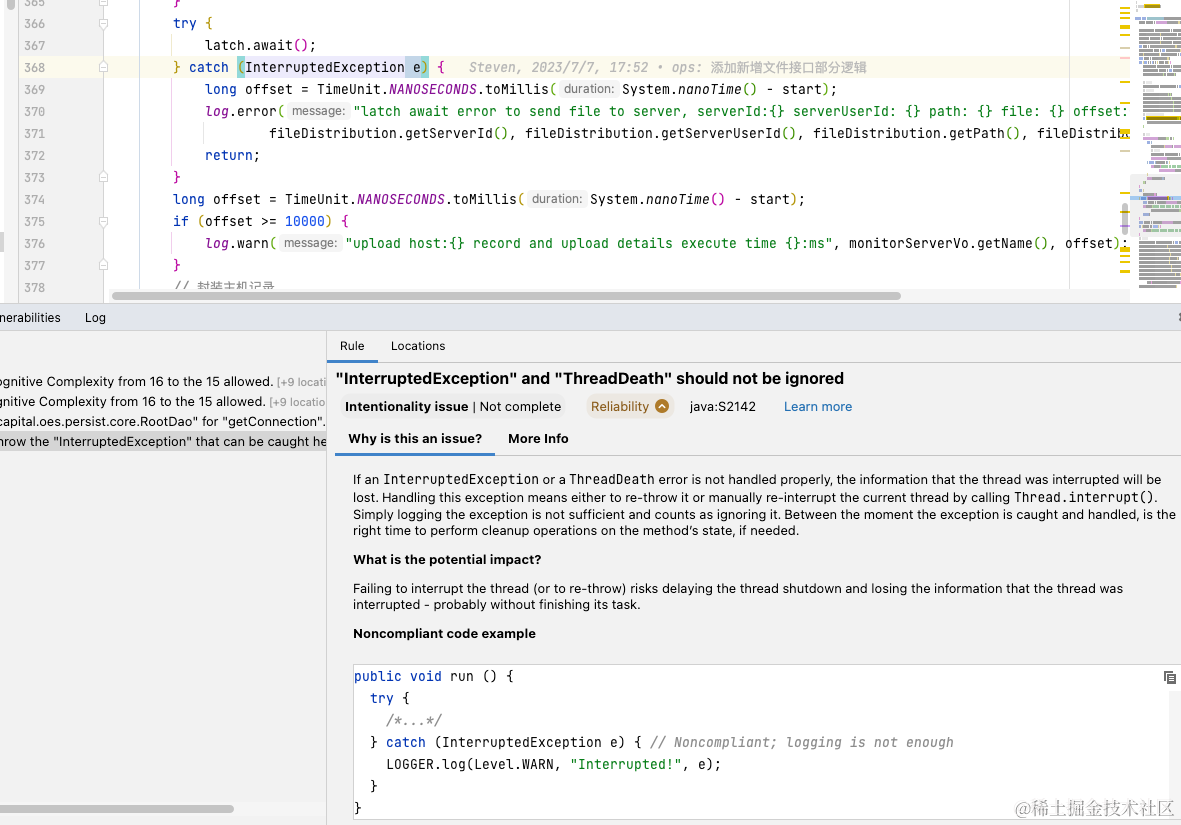Copy the noncompliant code example snippet
This screenshot has height=825, width=1181.
[1169, 677]
